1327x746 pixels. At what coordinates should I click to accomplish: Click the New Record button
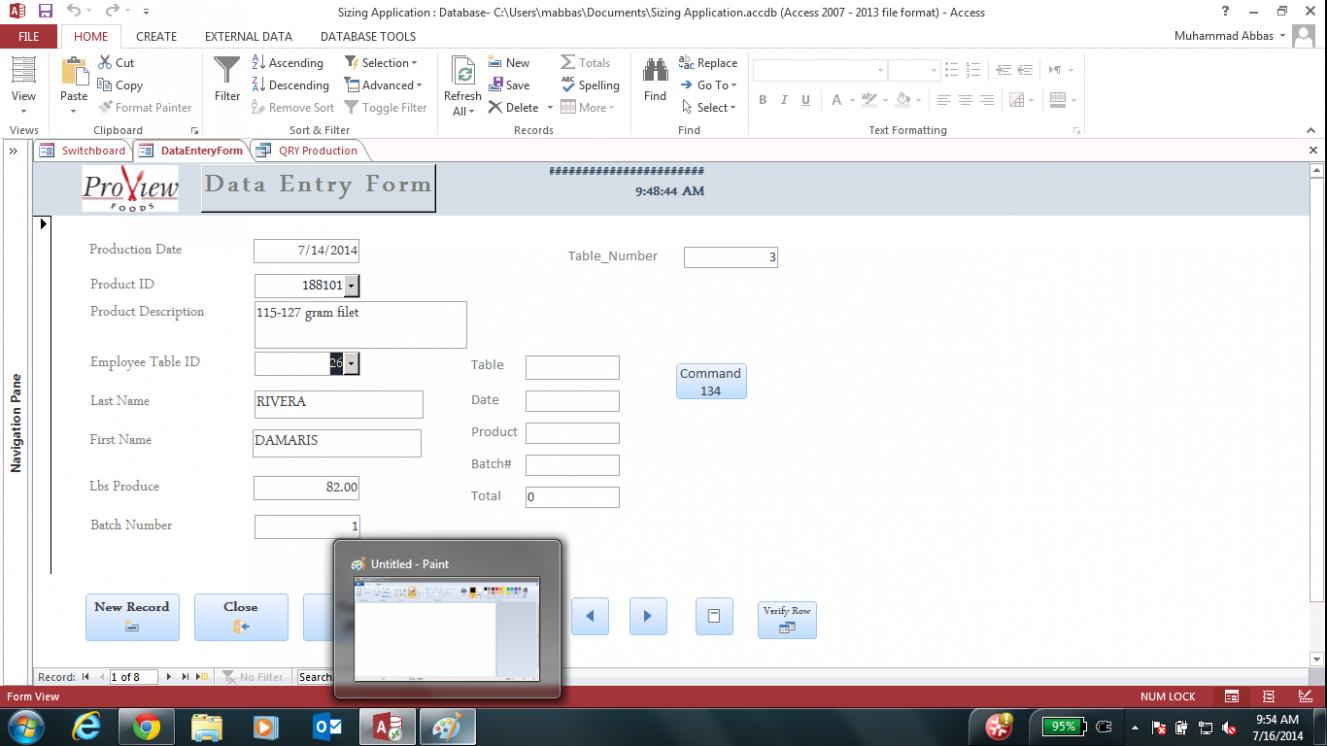coord(132,617)
